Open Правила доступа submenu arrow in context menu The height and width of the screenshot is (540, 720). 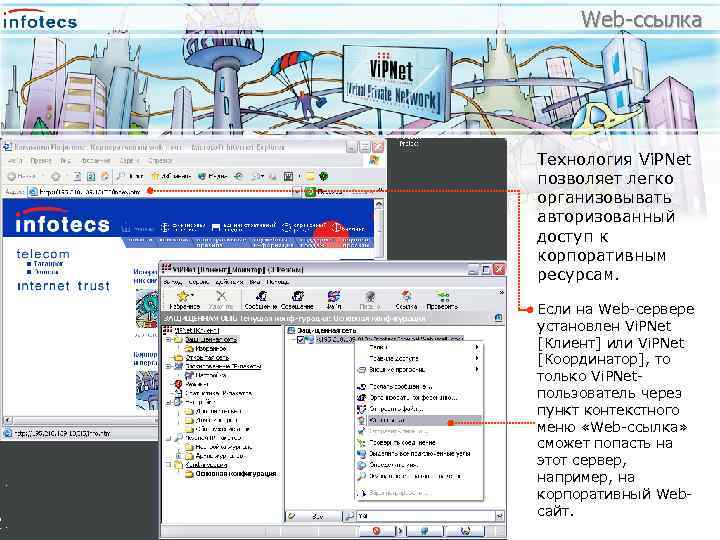(477, 358)
